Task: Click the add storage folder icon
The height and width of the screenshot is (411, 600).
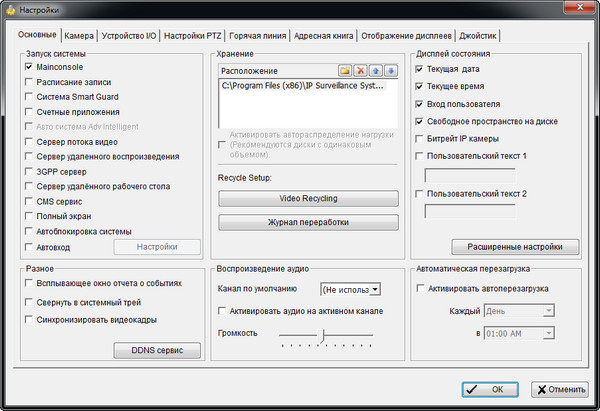Action: 345,71
